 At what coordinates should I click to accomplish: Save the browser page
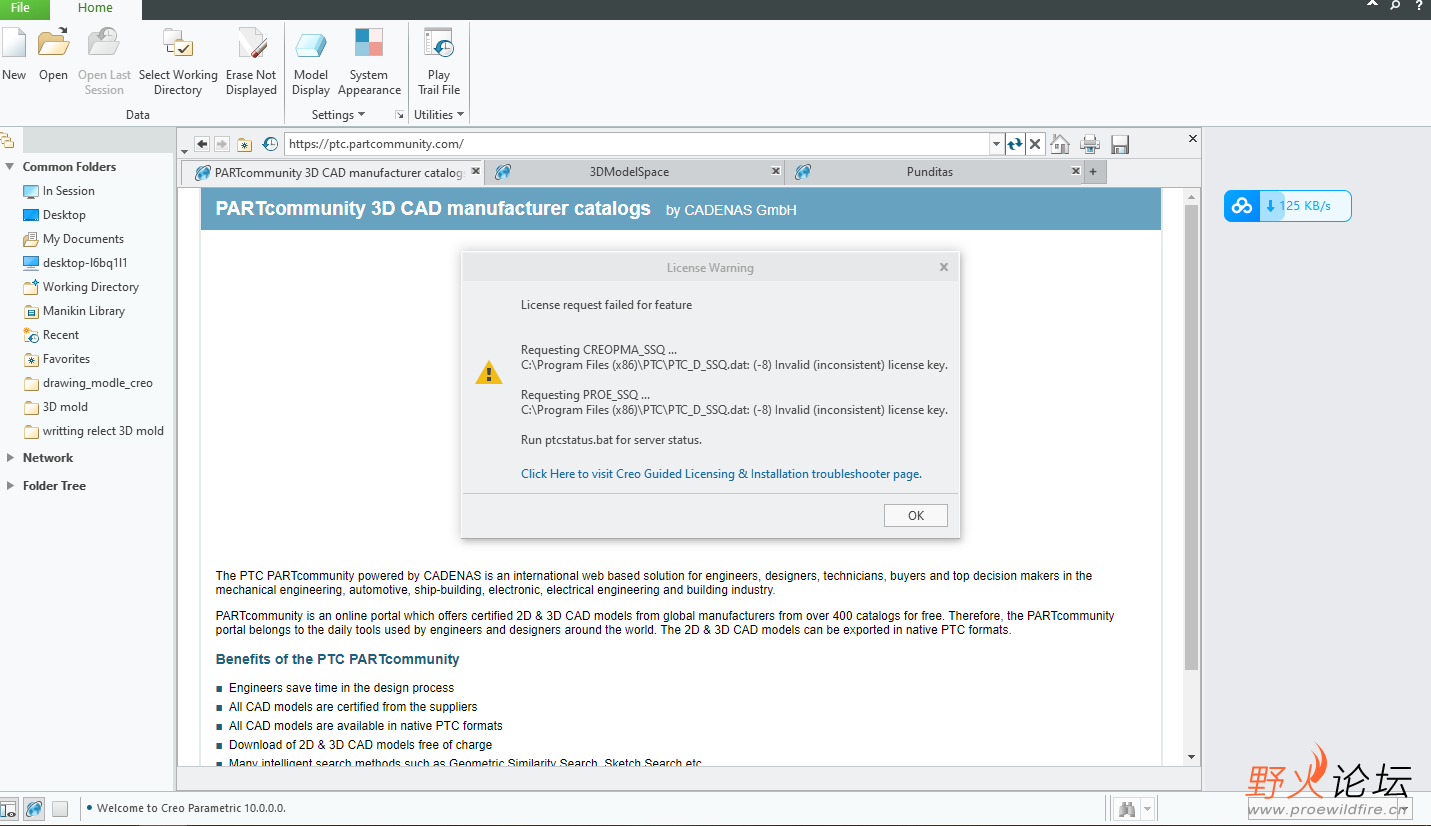[x=1120, y=144]
